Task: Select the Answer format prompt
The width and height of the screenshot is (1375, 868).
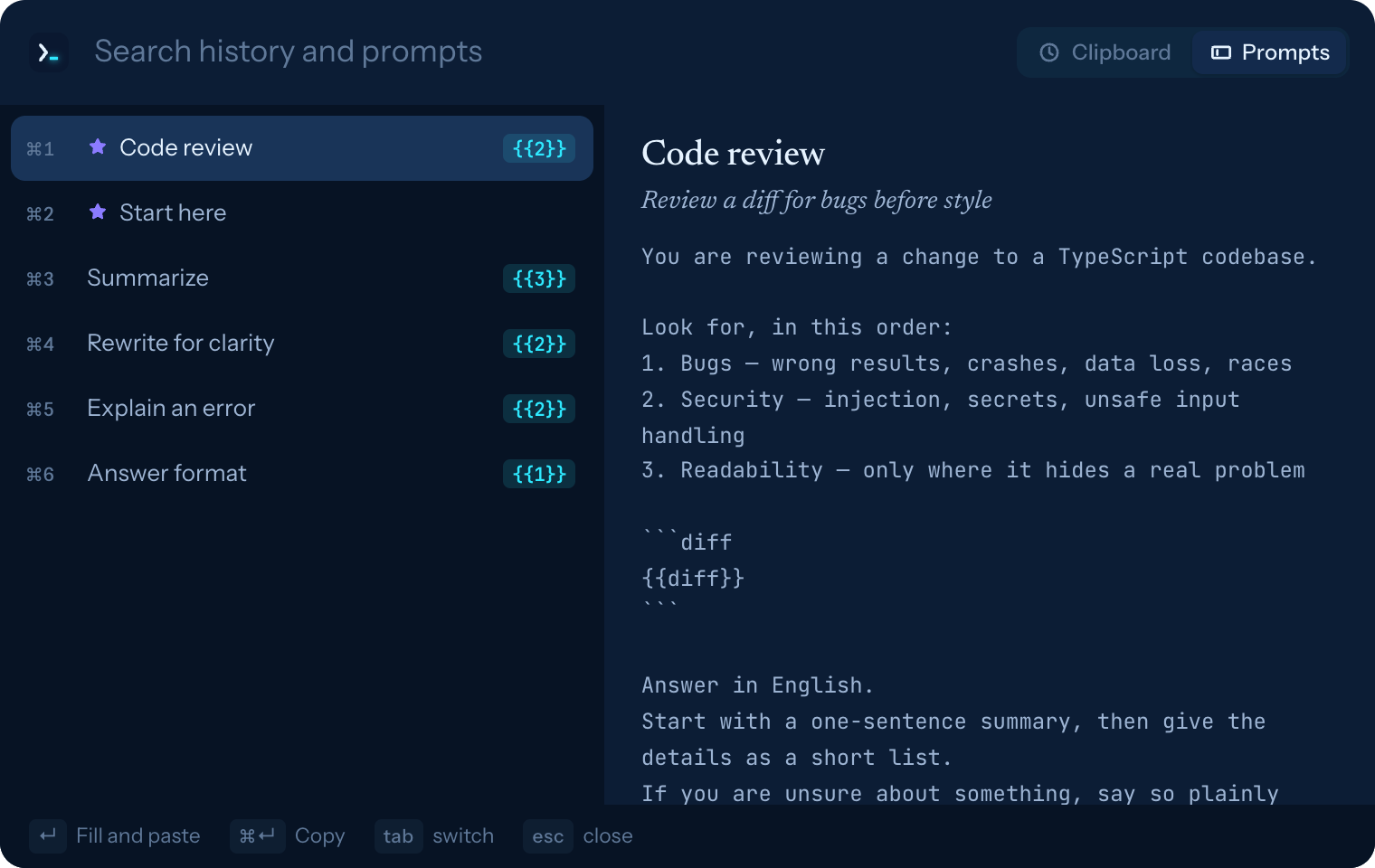Action: click(302, 474)
